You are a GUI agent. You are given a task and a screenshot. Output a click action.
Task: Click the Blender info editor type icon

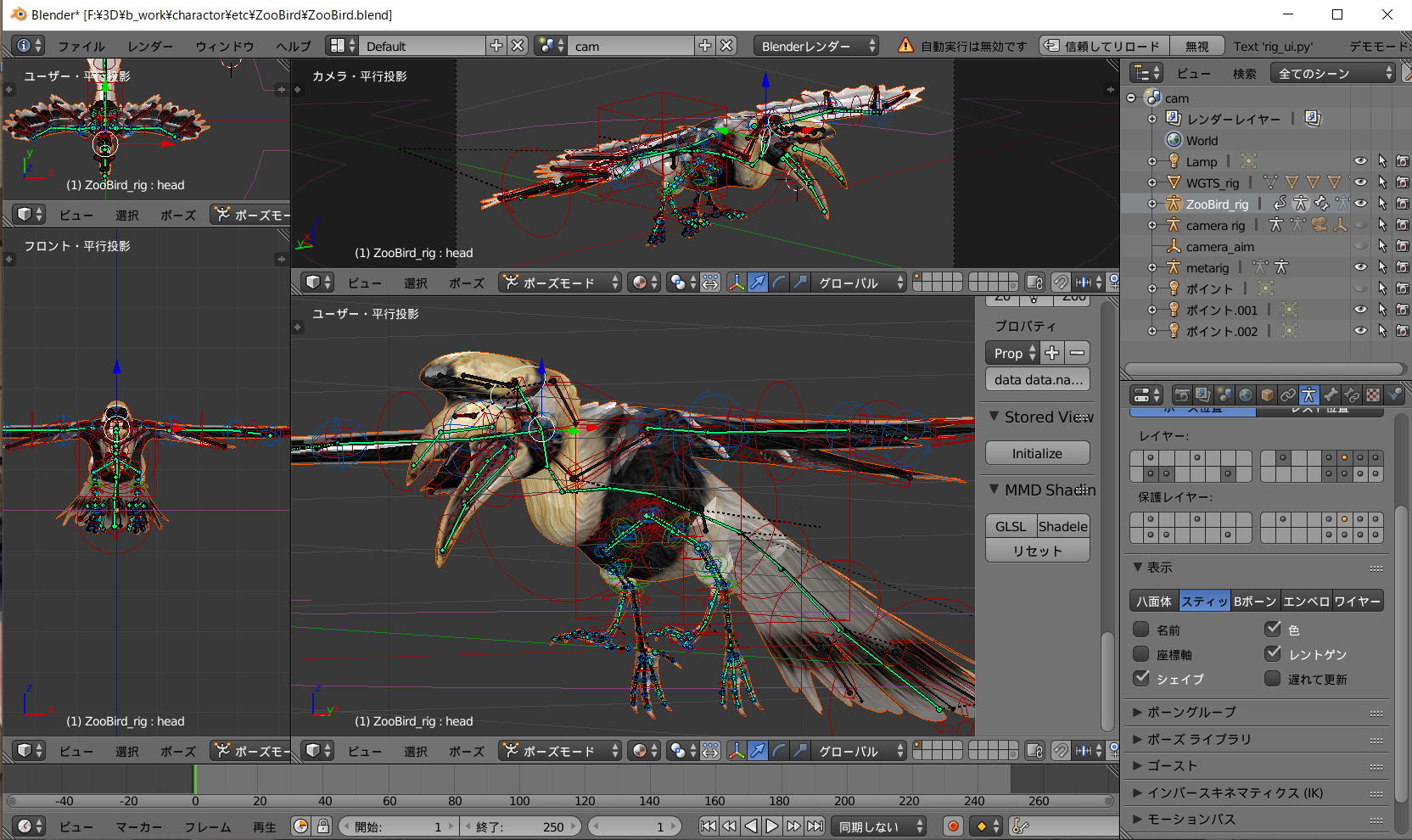[25, 46]
